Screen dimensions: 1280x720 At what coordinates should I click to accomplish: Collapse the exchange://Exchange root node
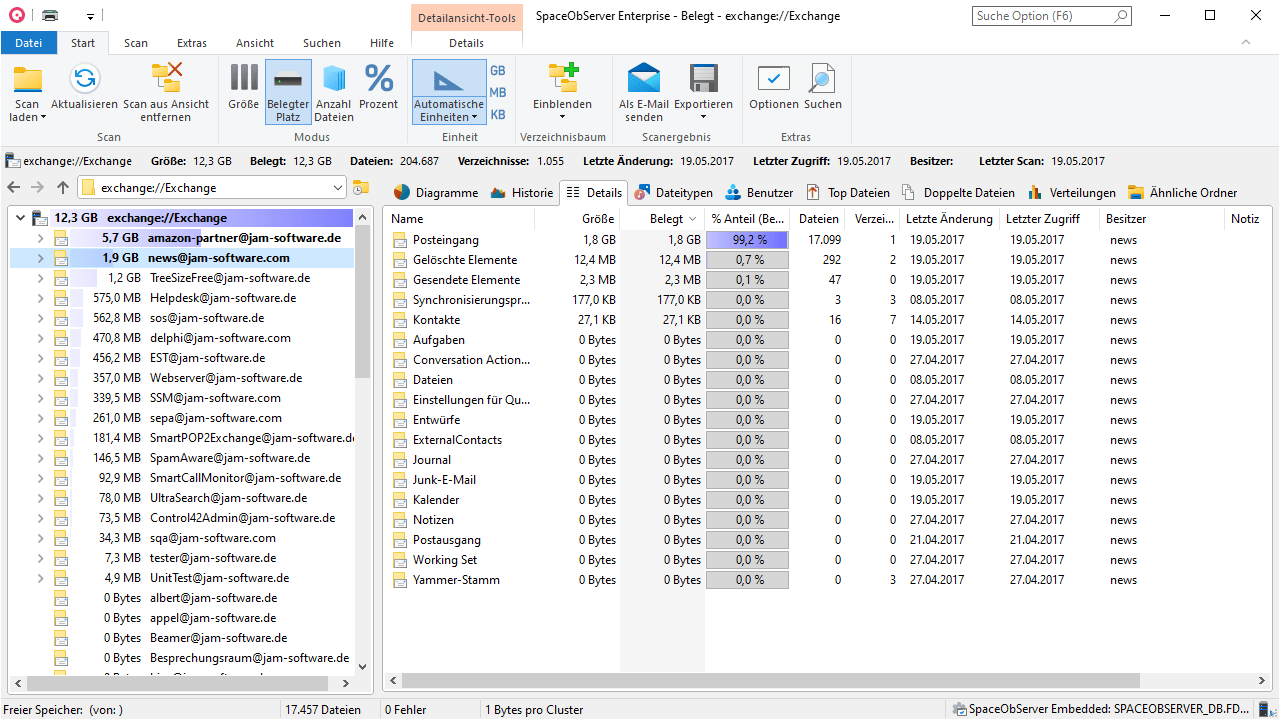tap(20, 218)
